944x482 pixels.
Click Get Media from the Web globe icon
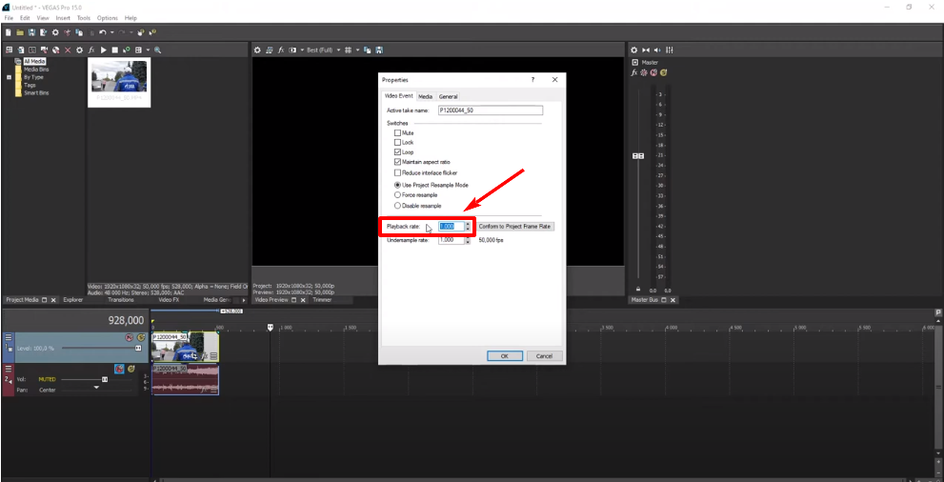point(55,50)
